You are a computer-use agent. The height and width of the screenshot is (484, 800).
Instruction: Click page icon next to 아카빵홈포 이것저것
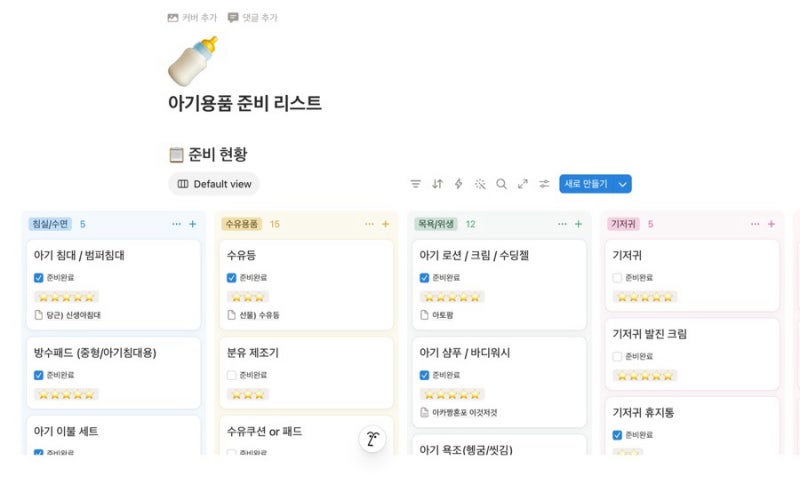pos(424,413)
